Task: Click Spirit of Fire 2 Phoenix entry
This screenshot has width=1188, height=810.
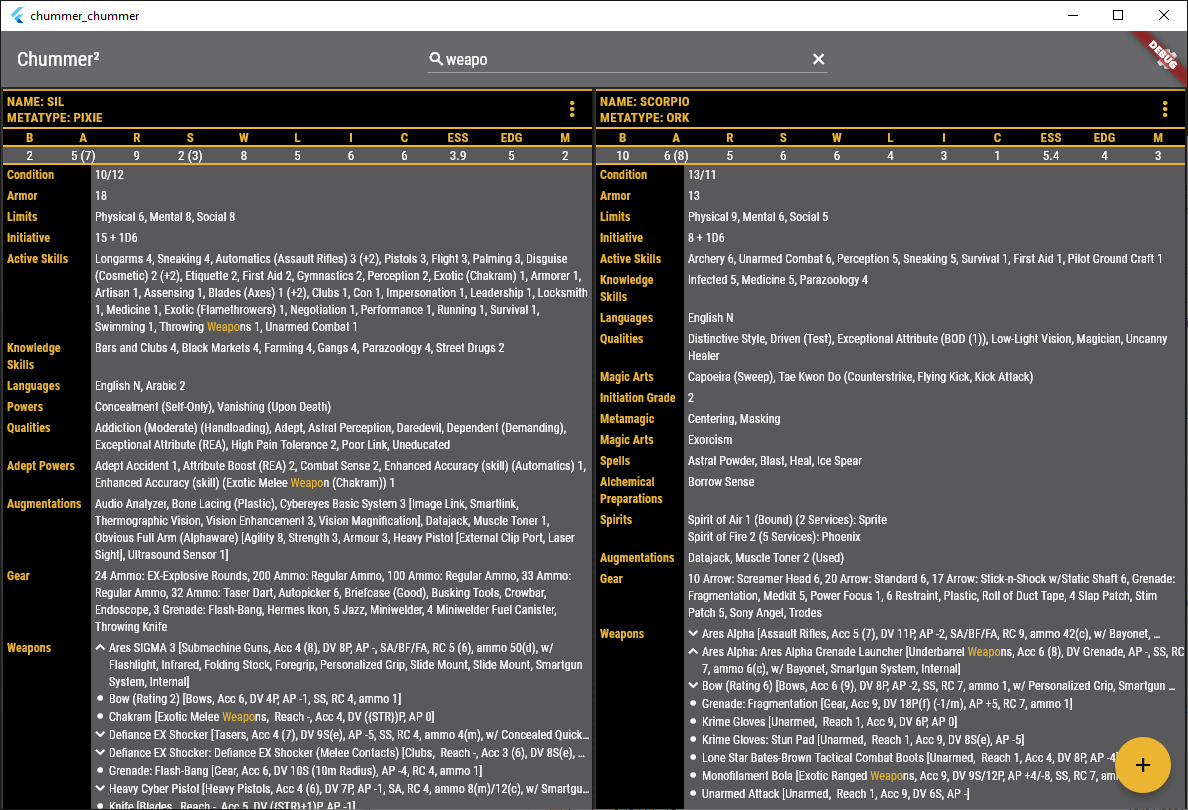Action: click(774, 537)
